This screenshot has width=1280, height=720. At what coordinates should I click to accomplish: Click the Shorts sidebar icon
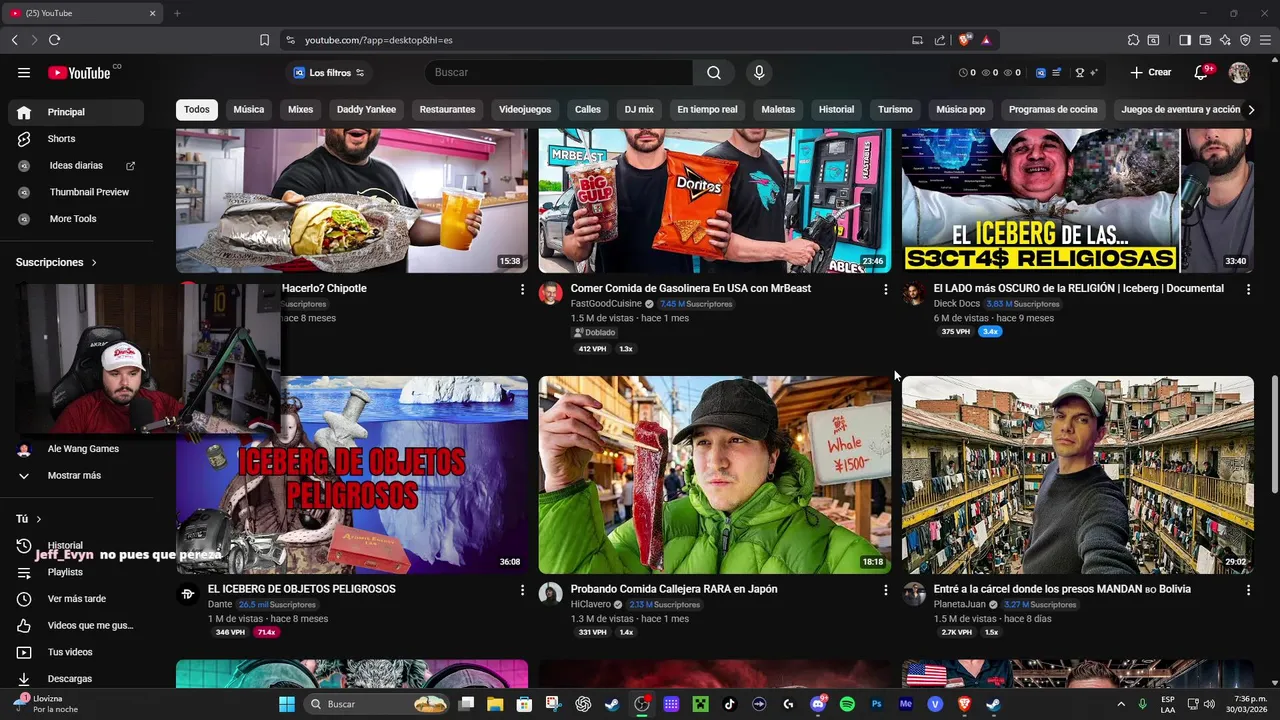(24, 139)
